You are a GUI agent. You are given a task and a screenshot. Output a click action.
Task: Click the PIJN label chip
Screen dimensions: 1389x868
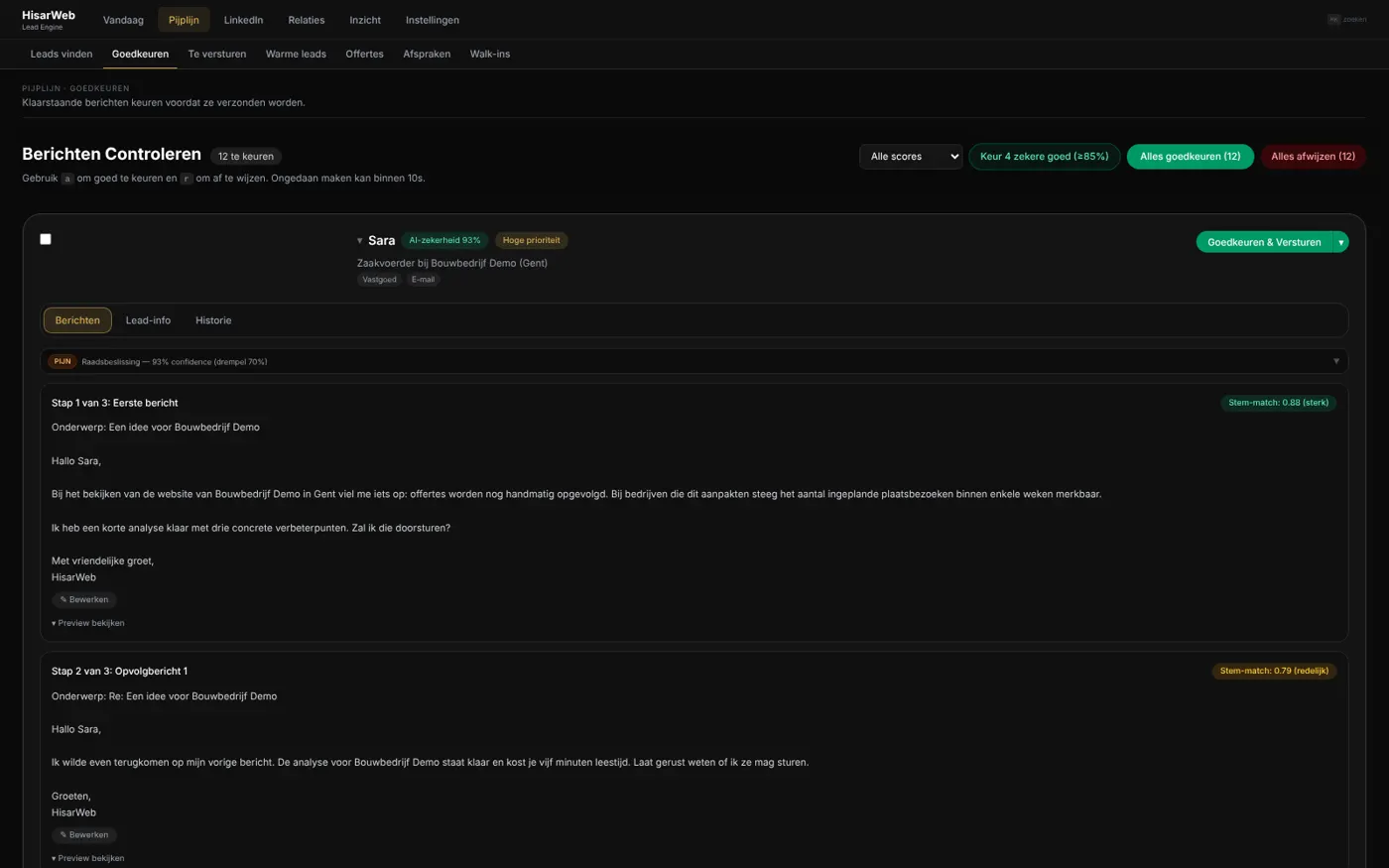pyautogui.click(x=63, y=361)
